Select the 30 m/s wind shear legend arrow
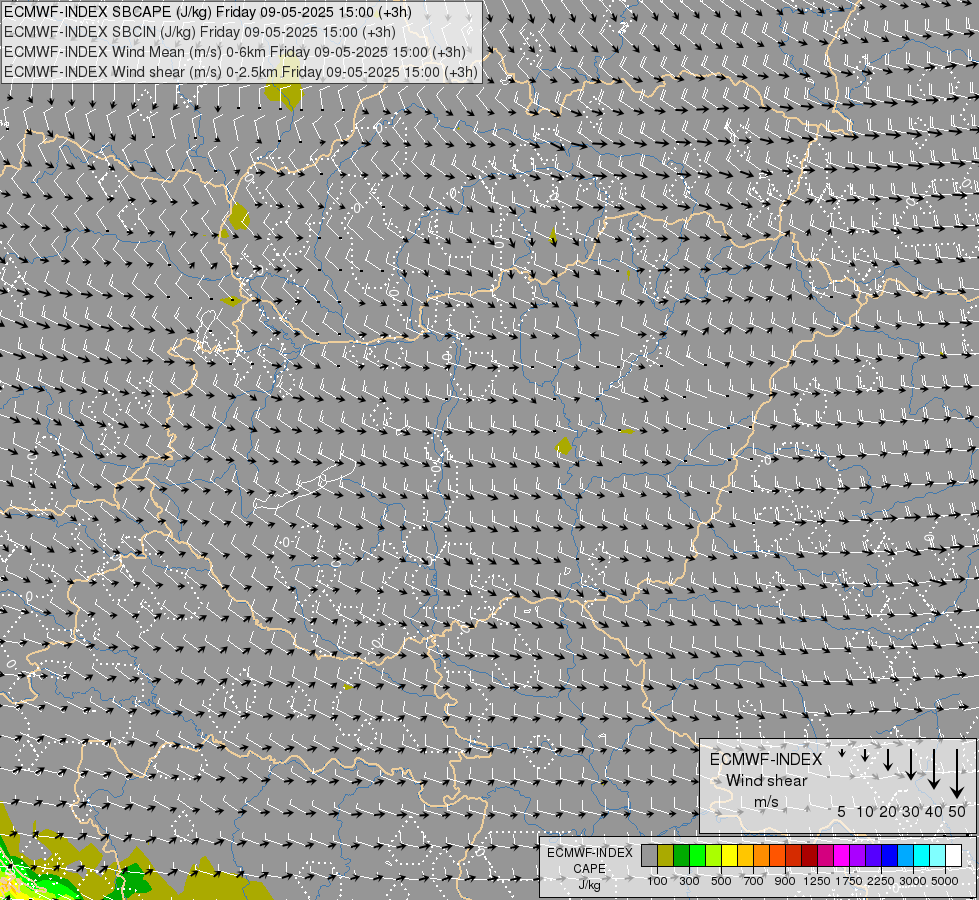Viewport: 979px width, 900px height. point(910,764)
